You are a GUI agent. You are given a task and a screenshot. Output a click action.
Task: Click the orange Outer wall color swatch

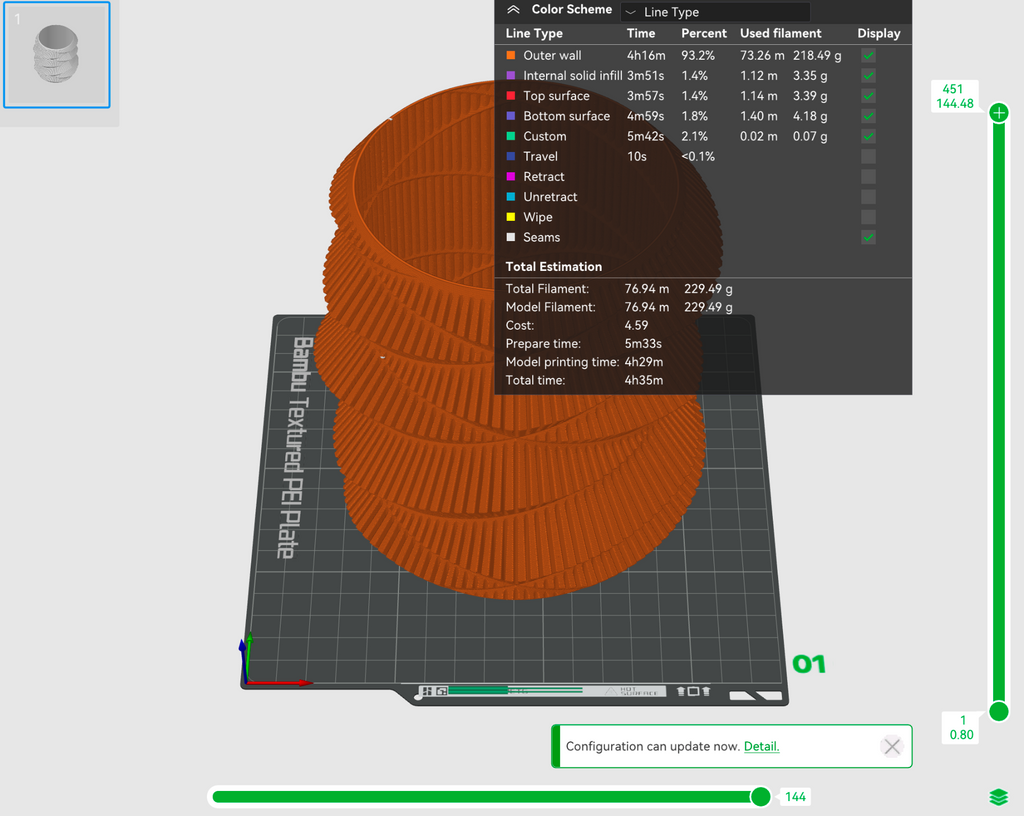[511, 55]
